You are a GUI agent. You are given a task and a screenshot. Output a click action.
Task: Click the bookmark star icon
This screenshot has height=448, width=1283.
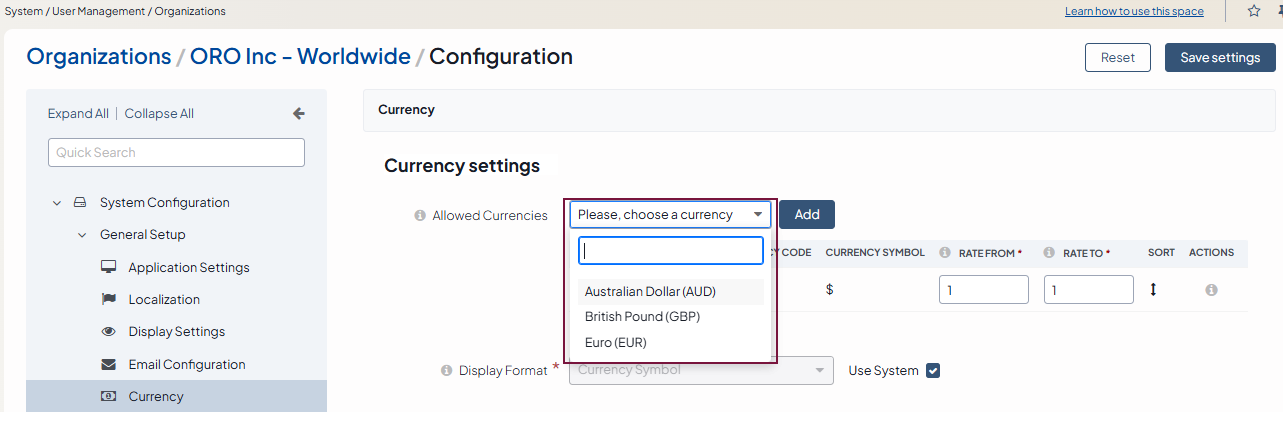(1254, 11)
